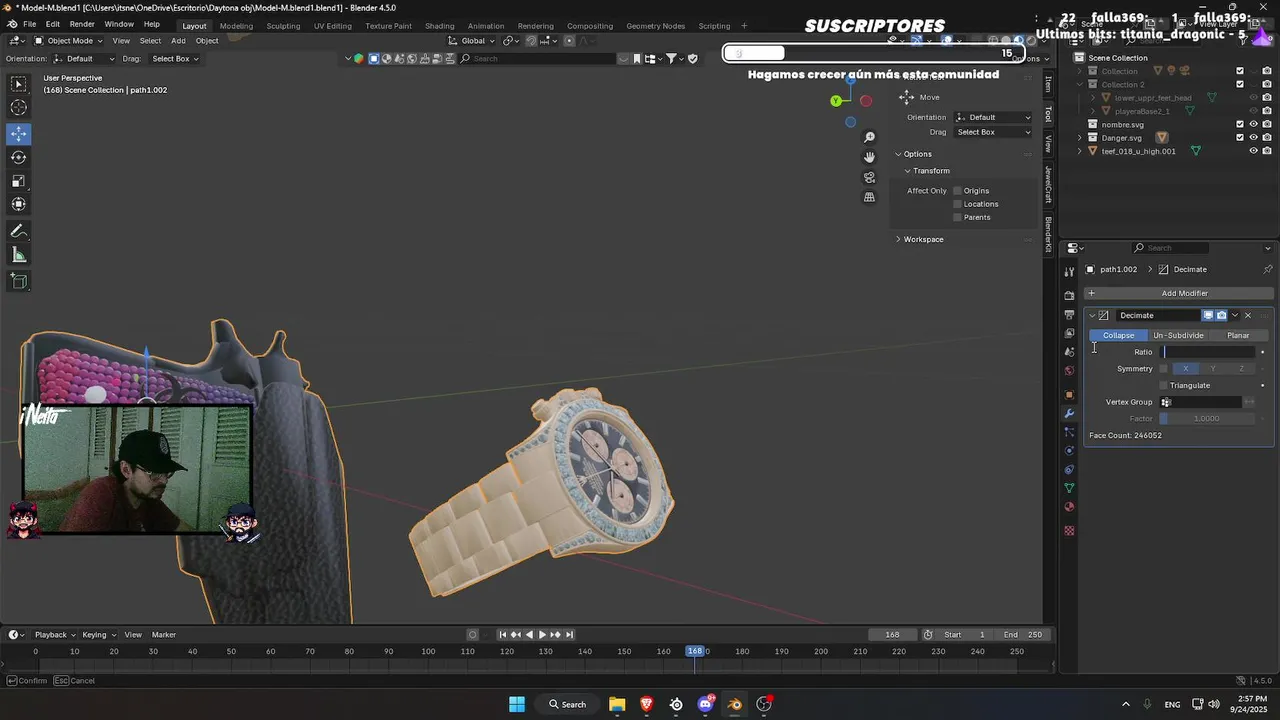
Task: Open the viewport Add menu
Action: click(178, 41)
